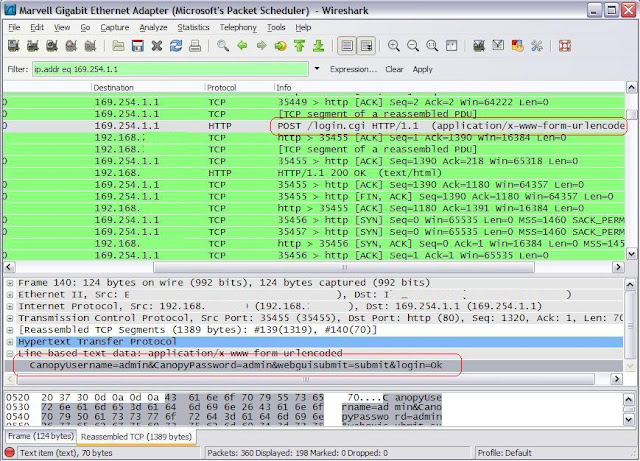The height and width of the screenshot is (461, 640).
Task: Save the capture file icon
Action: (138, 46)
